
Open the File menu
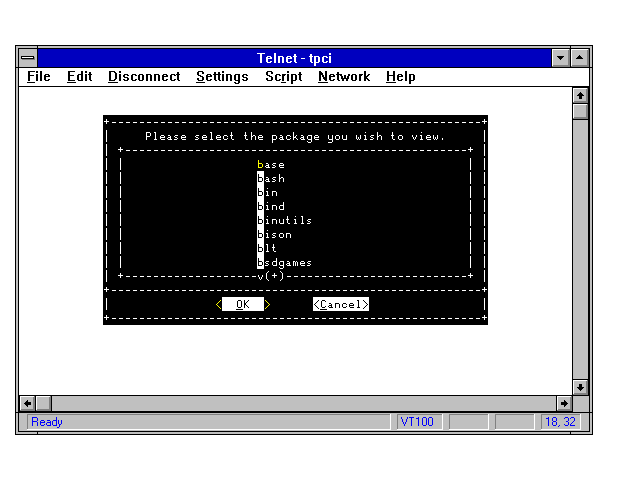pos(39,77)
